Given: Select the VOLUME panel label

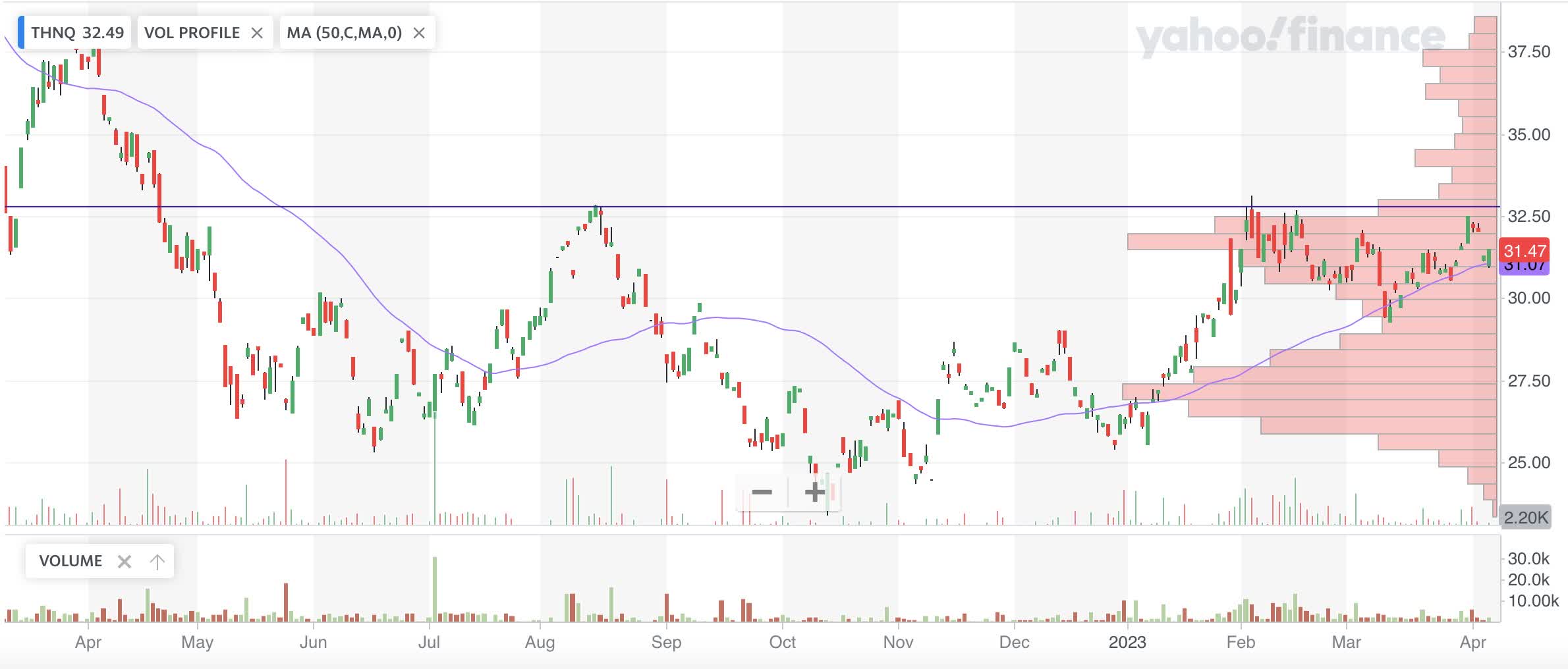Looking at the screenshot, I should [x=70, y=561].
